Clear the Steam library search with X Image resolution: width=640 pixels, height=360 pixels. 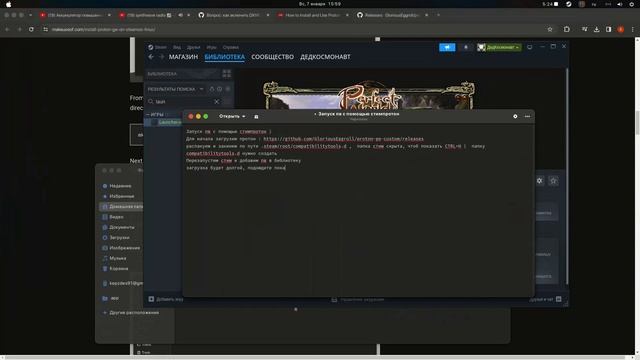(217, 101)
